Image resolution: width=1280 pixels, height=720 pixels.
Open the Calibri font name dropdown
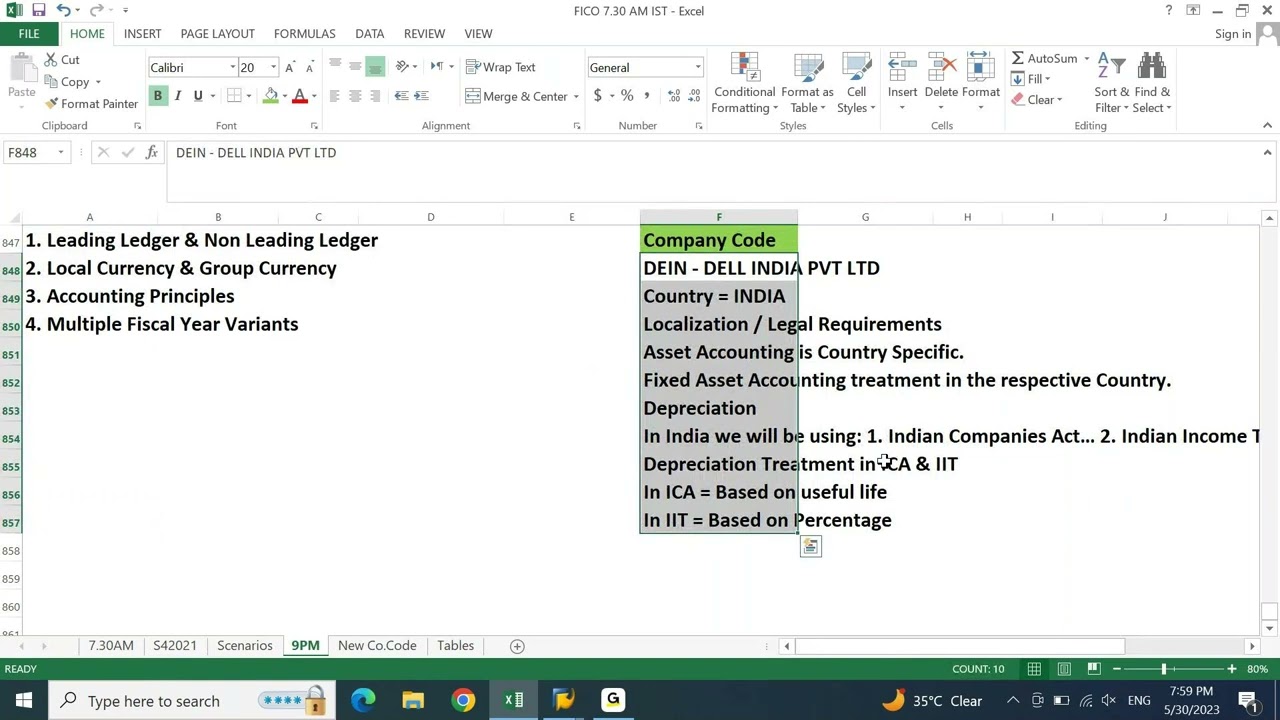coord(233,67)
